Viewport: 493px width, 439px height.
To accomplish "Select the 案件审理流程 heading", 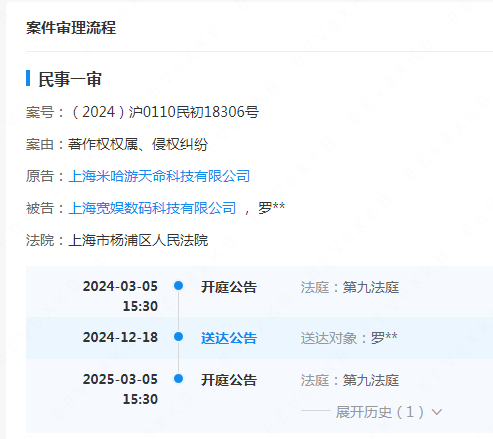I will pyautogui.click(x=71, y=28).
